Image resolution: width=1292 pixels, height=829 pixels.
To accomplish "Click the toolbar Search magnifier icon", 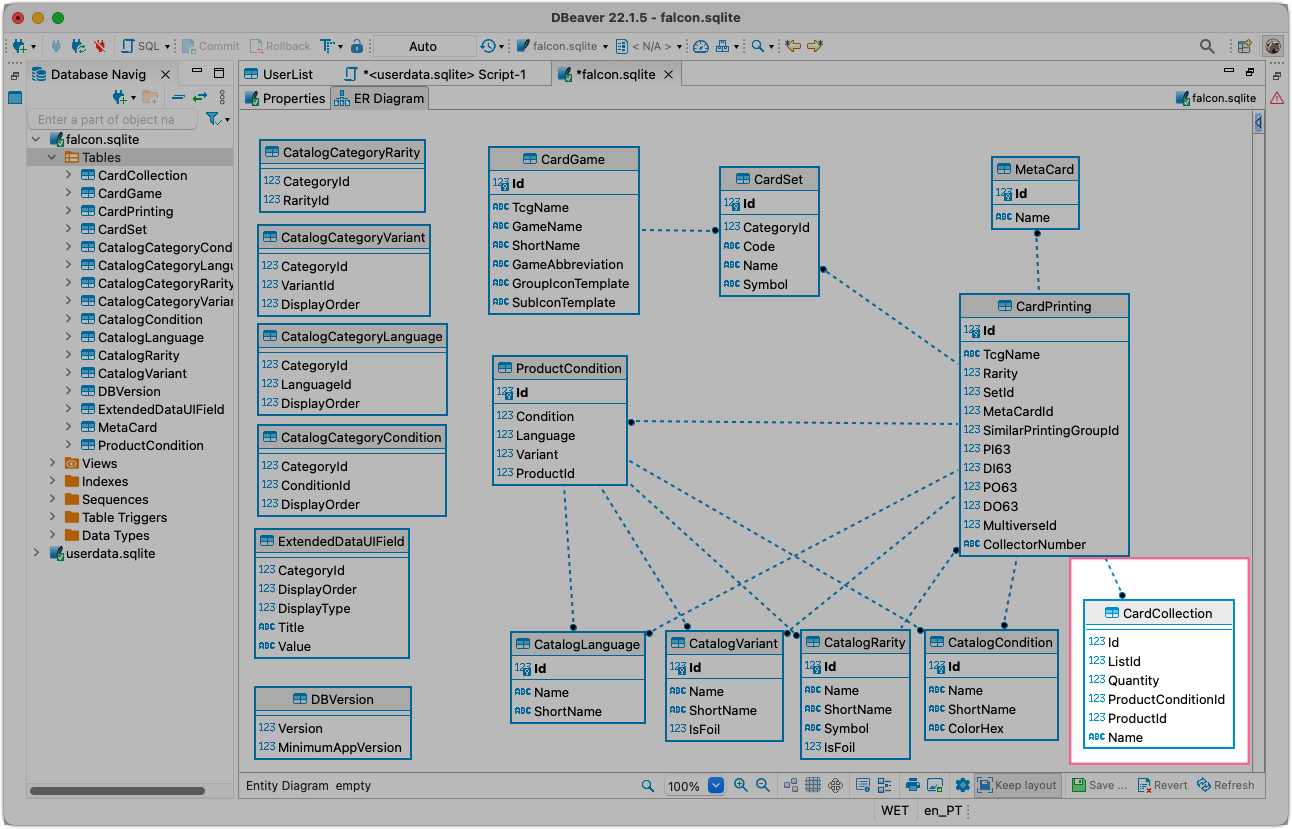I will click(758, 46).
